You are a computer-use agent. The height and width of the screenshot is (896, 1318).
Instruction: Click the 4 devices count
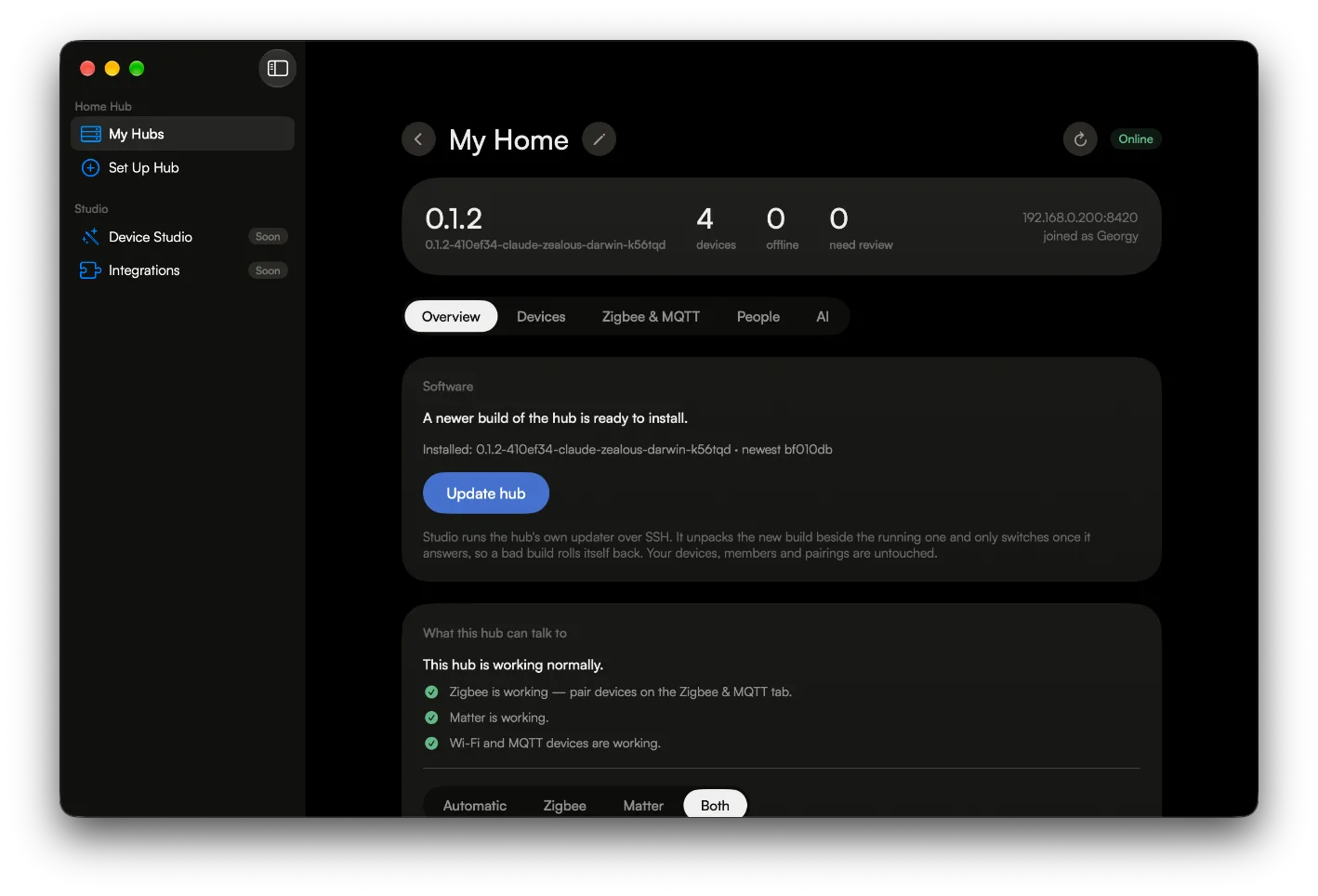click(716, 228)
